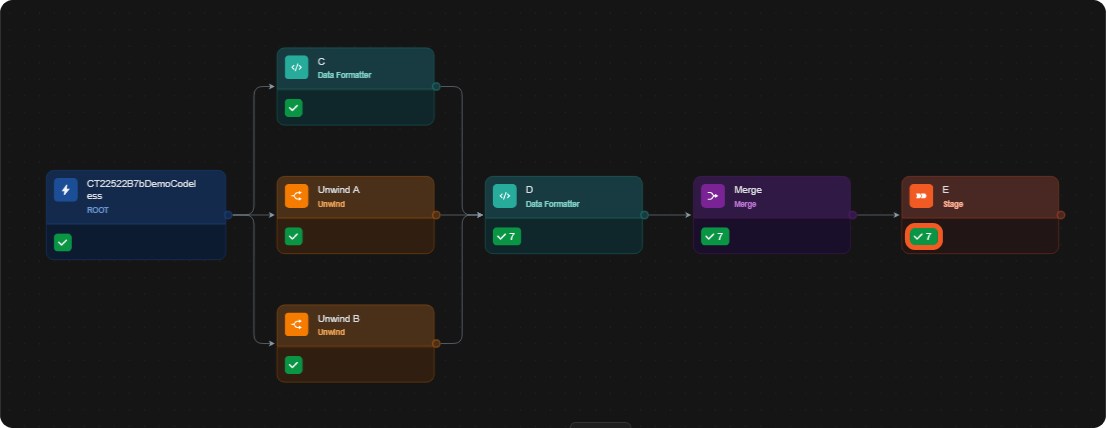Click the green check status on node C
The width and height of the screenshot is (1106, 428).
(x=293, y=108)
